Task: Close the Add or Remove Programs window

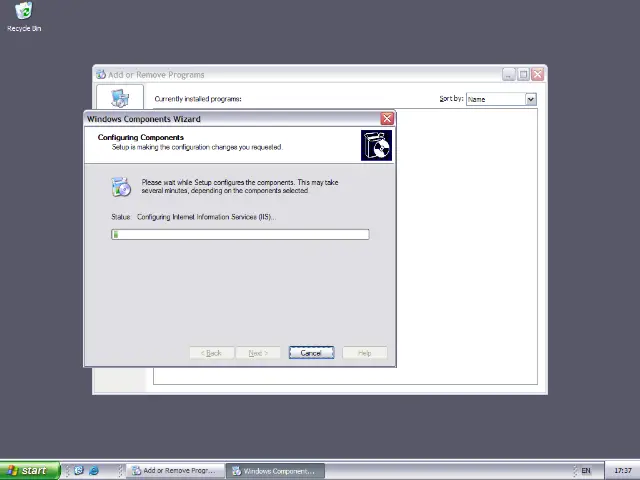Action: point(538,74)
